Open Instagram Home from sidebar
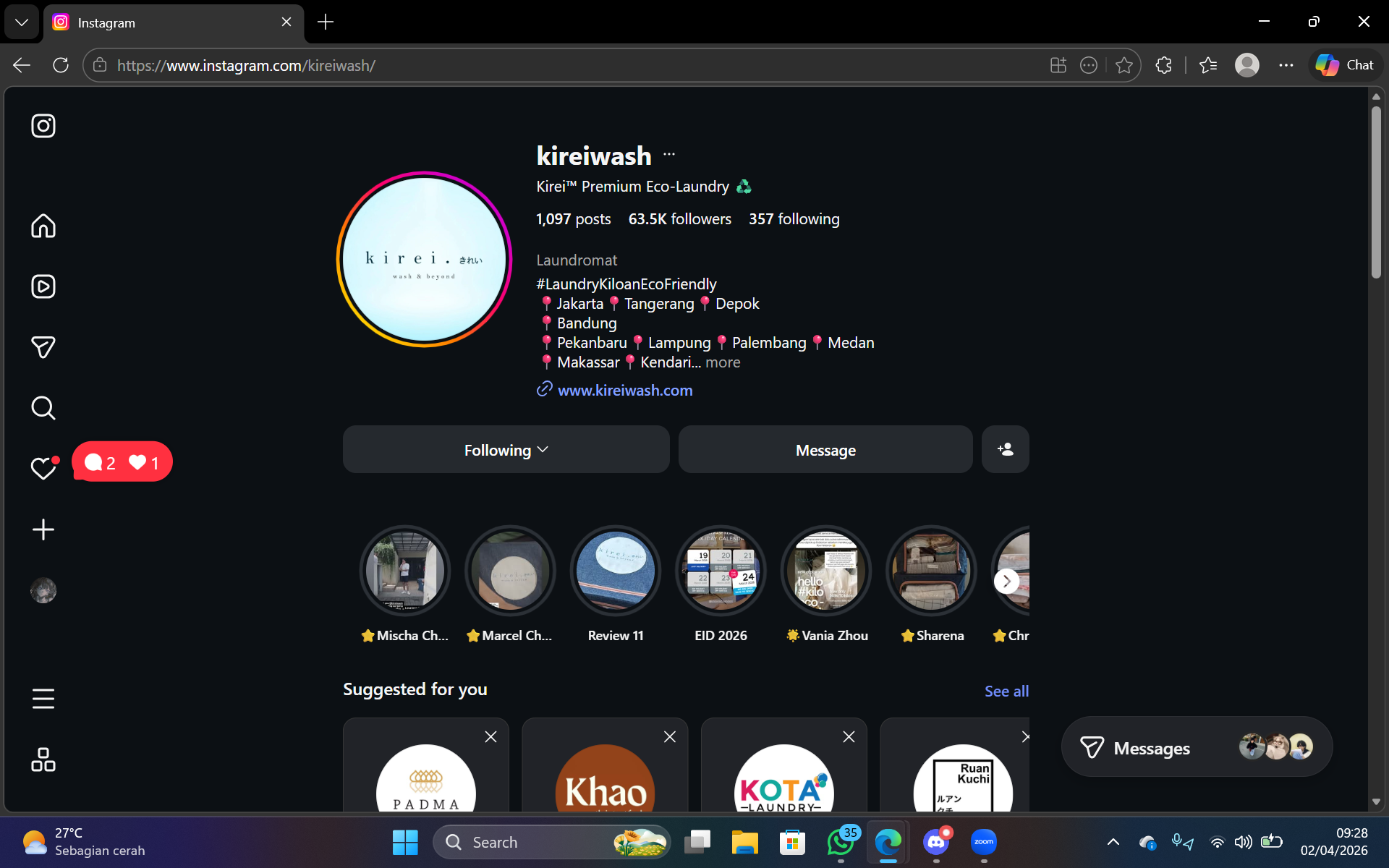This screenshot has height=868, width=1389. (x=43, y=226)
